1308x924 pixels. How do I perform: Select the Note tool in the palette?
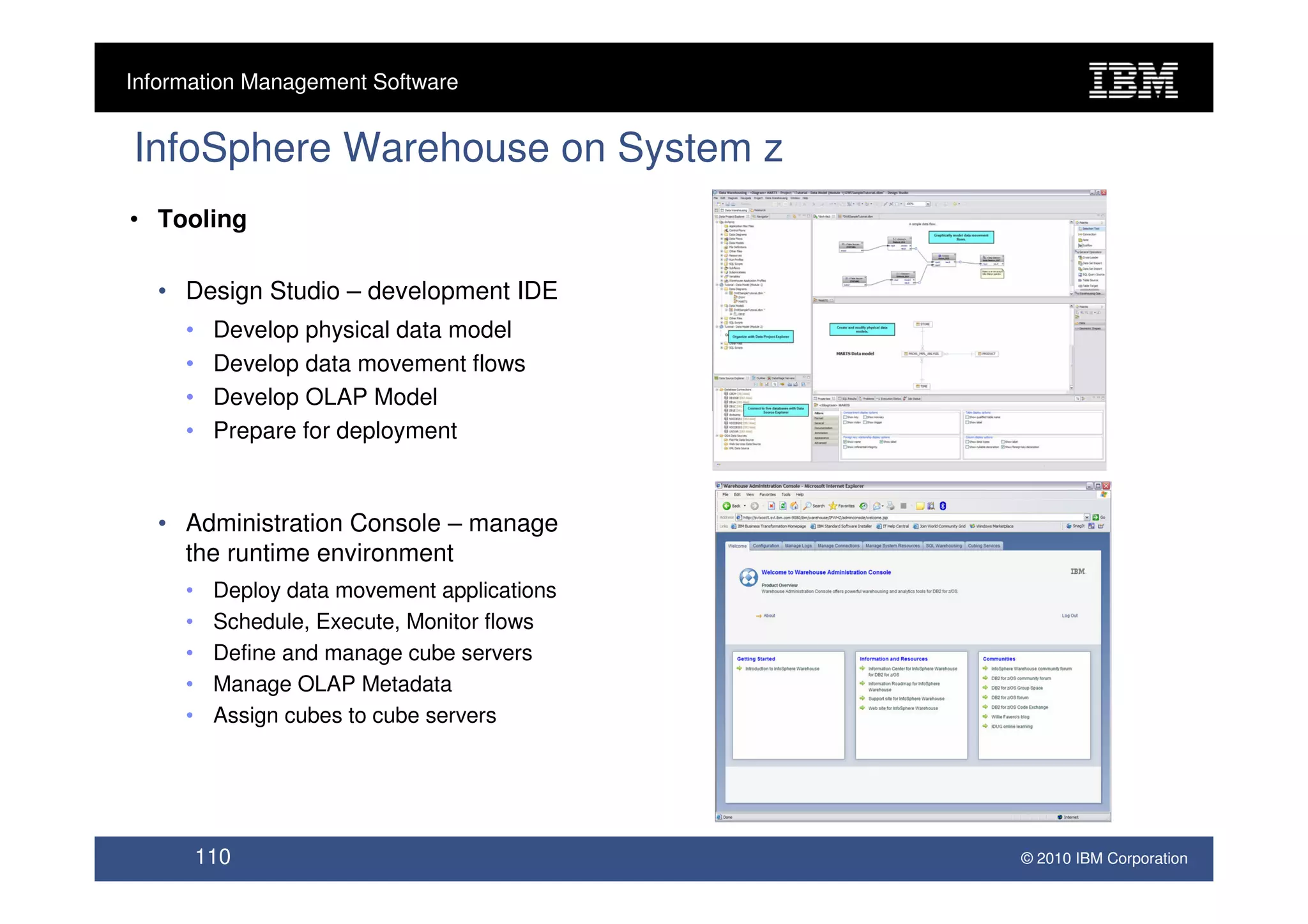click(x=1083, y=240)
